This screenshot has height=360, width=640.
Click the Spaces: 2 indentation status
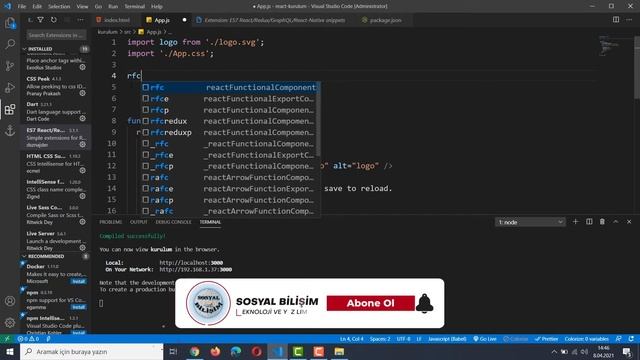[380, 339]
